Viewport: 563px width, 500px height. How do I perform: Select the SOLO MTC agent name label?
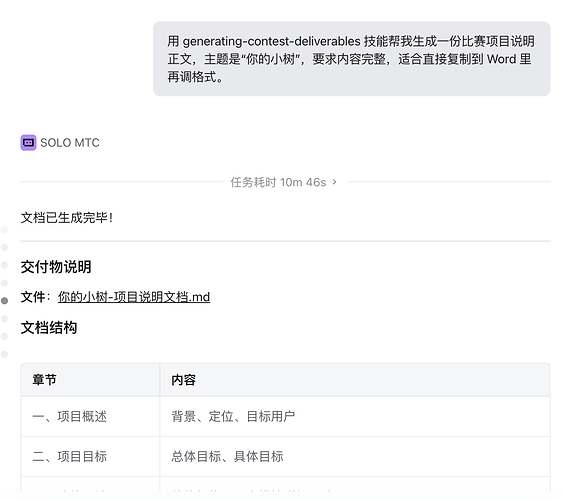[70, 143]
